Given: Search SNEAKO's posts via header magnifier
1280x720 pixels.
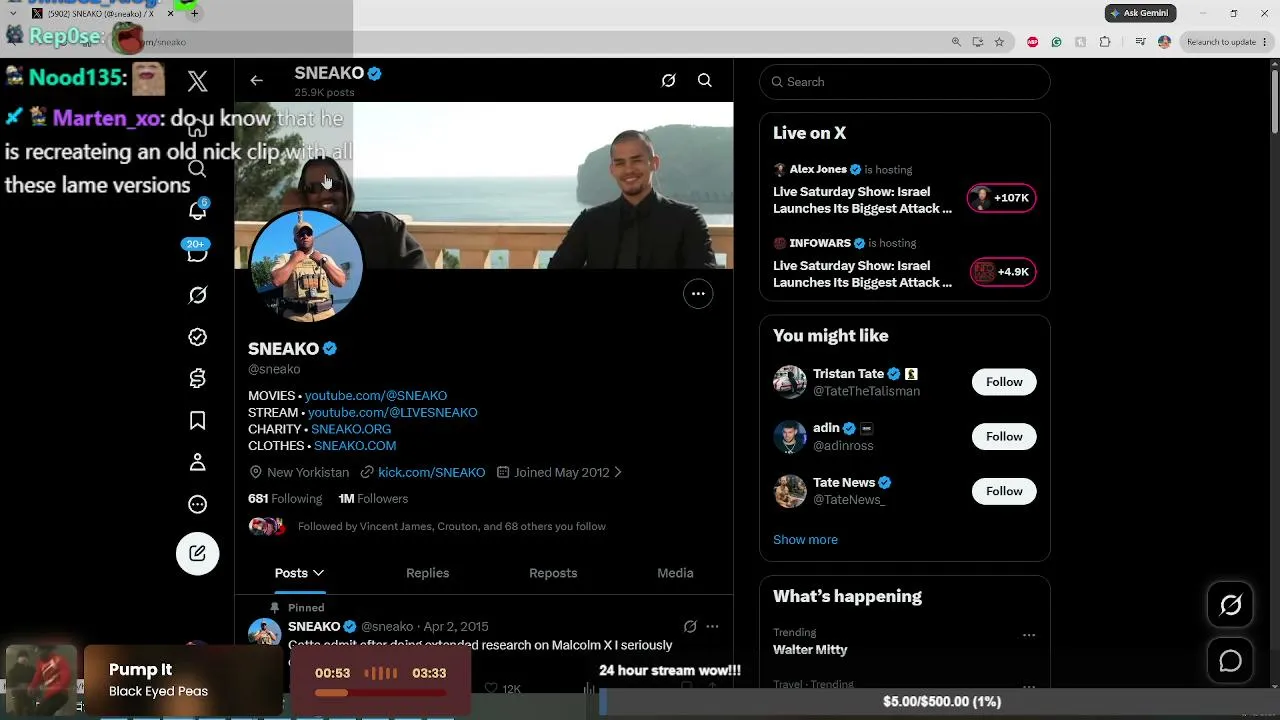Looking at the screenshot, I should coord(705,81).
